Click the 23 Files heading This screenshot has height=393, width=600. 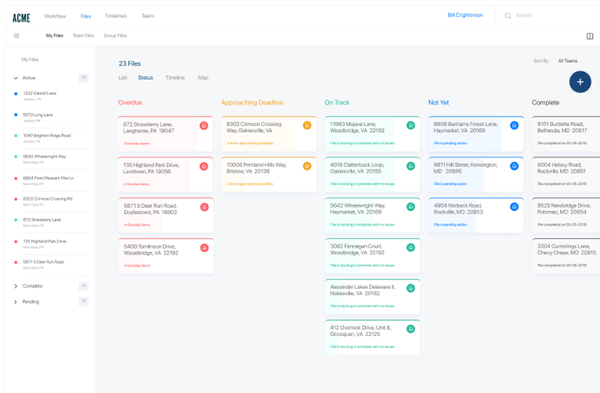tap(130, 64)
